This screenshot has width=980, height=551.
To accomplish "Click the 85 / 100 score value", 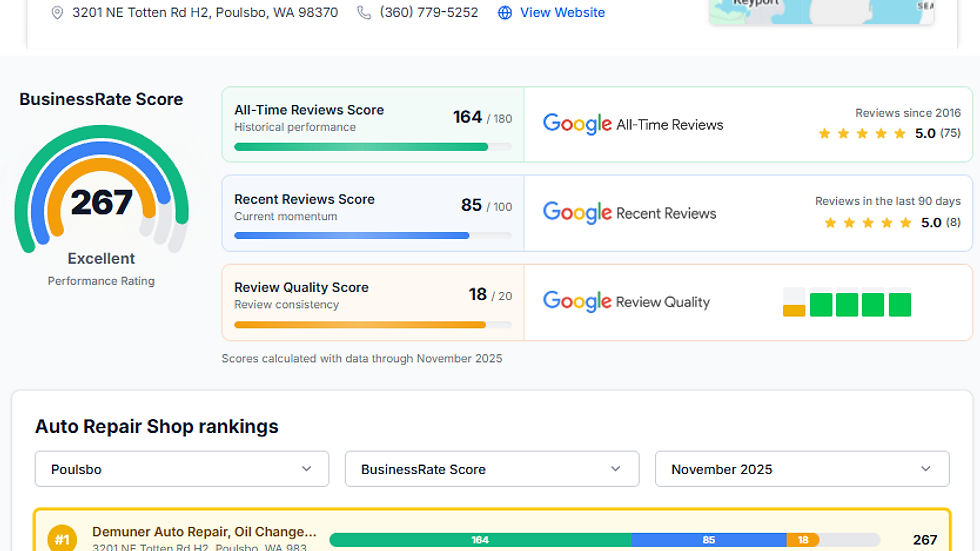I will [x=486, y=206].
